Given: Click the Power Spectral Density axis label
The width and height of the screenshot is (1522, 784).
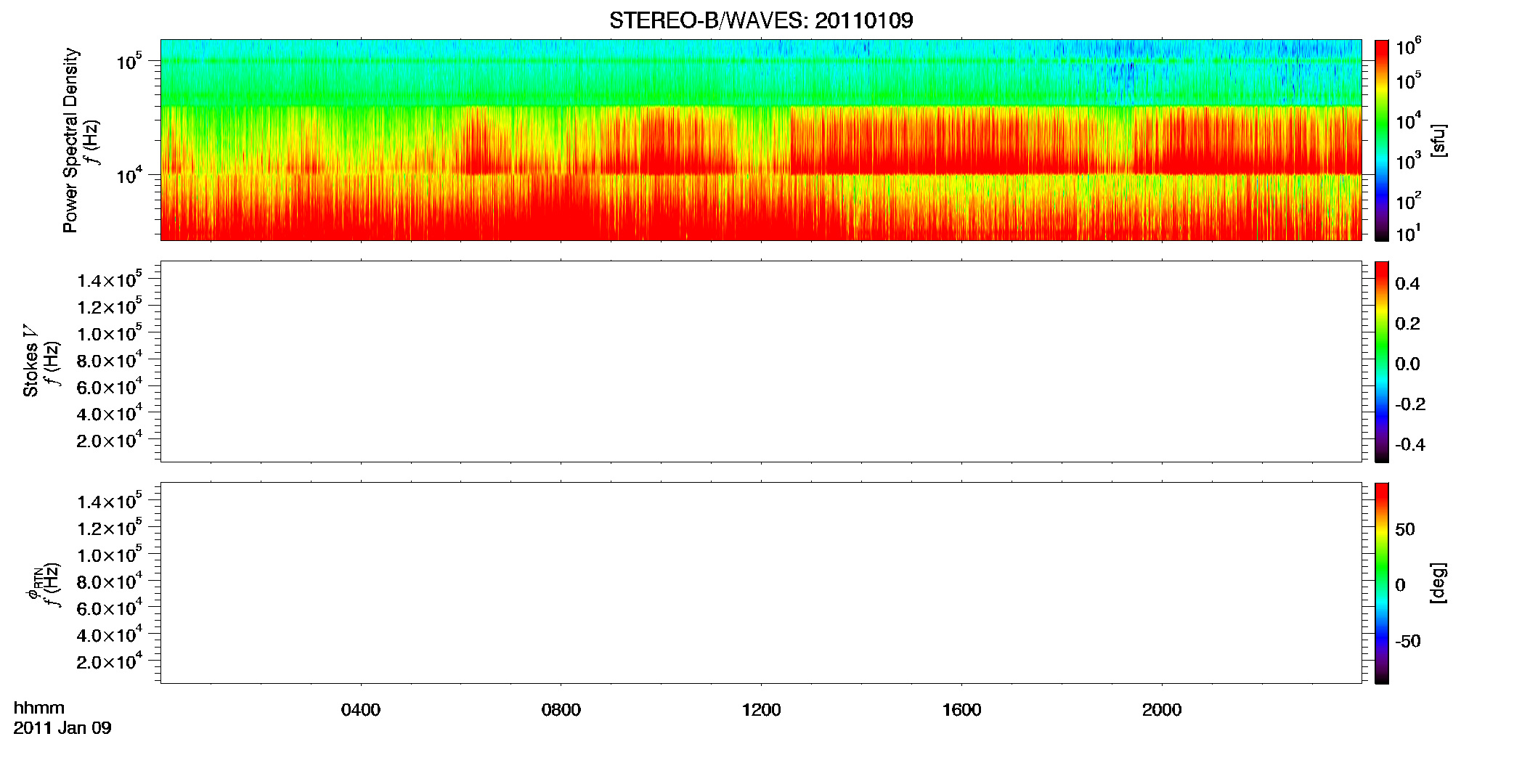Looking at the screenshot, I should pos(70,140).
